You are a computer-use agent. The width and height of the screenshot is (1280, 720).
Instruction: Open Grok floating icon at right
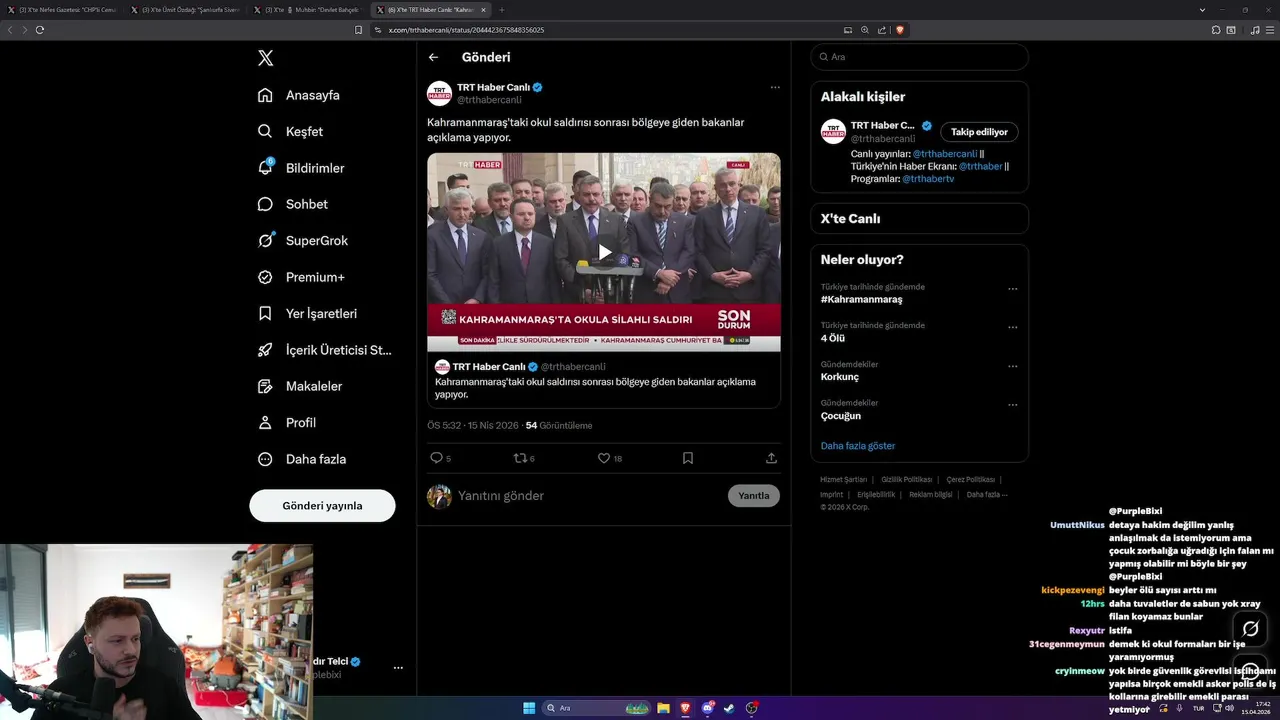1250,629
